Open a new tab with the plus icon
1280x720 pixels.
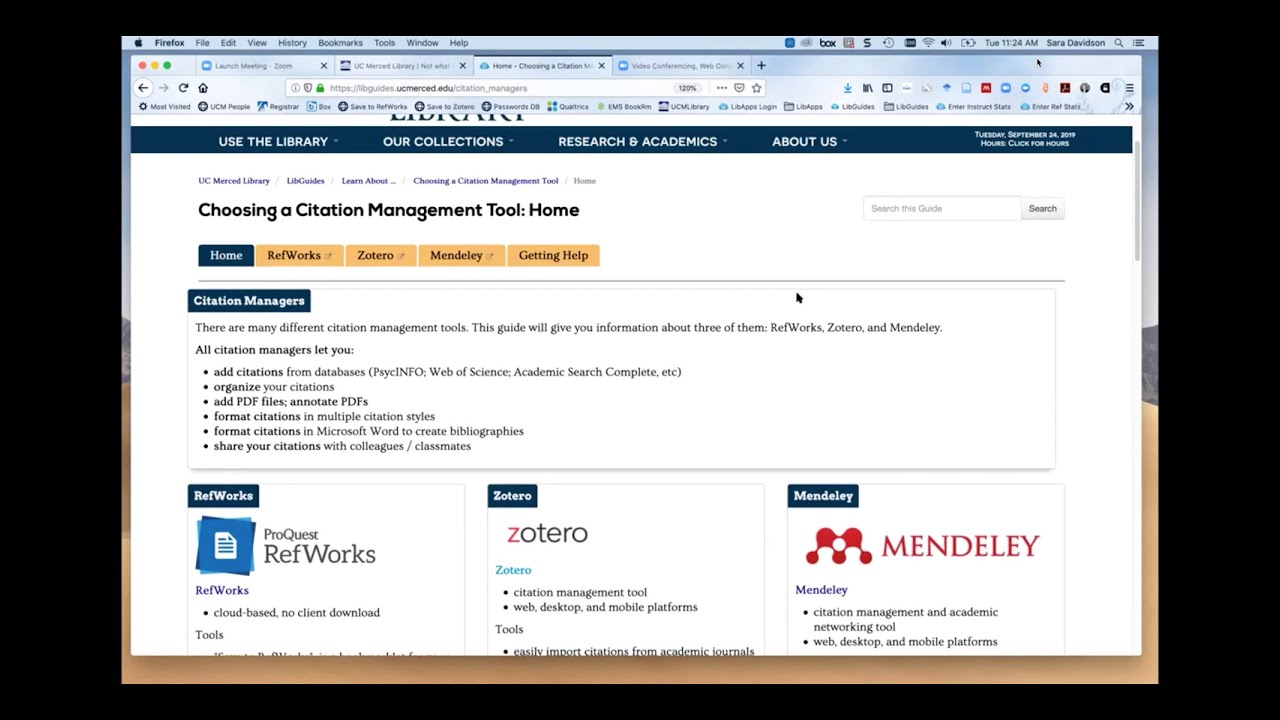click(x=761, y=66)
